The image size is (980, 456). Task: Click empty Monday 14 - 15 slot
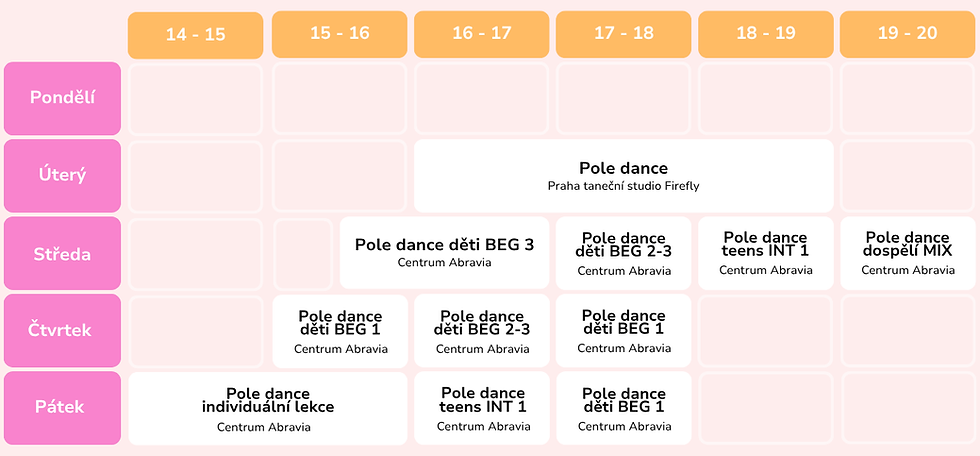click(x=196, y=99)
